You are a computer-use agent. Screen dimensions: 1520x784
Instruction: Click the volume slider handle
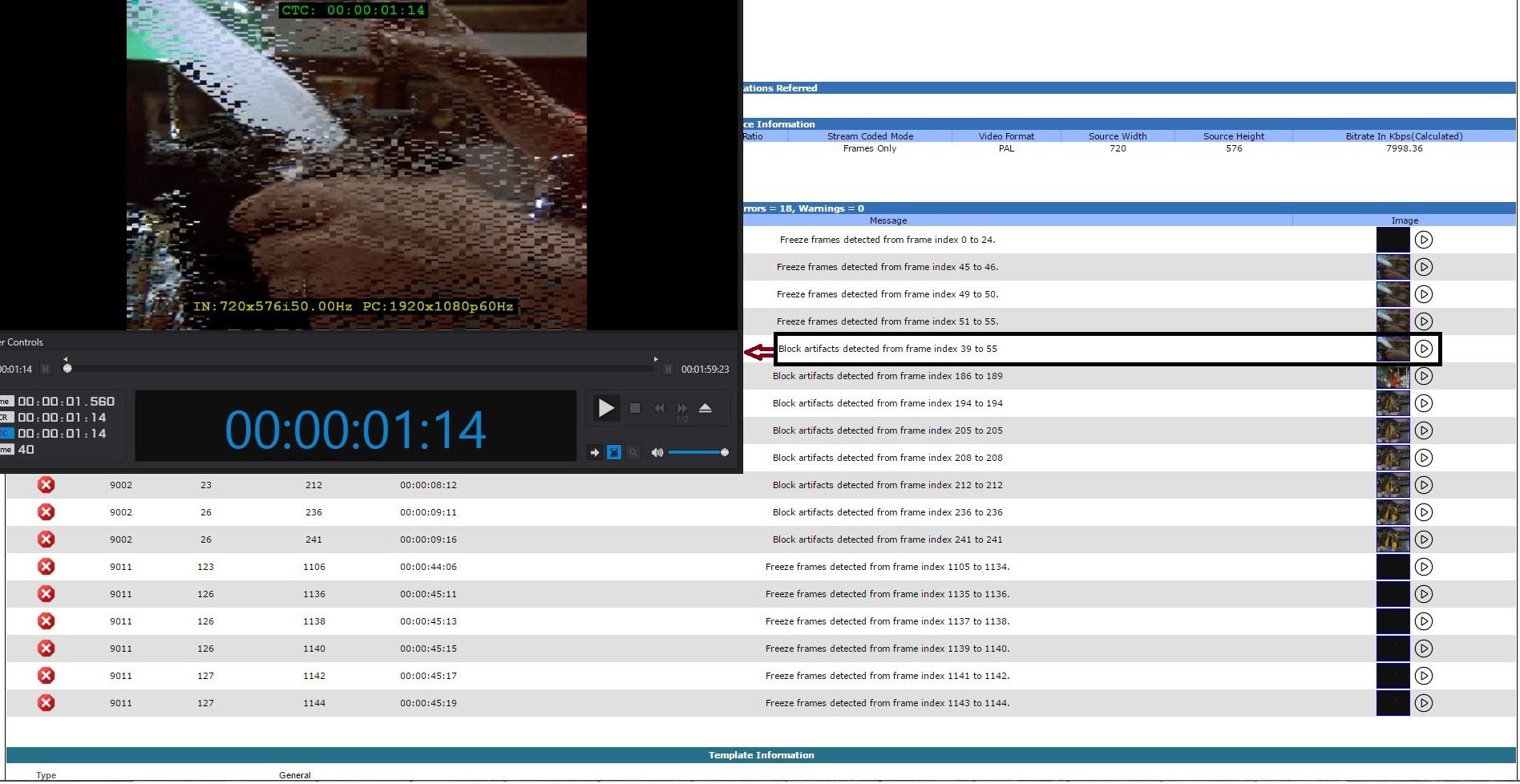[x=725, y=453]
